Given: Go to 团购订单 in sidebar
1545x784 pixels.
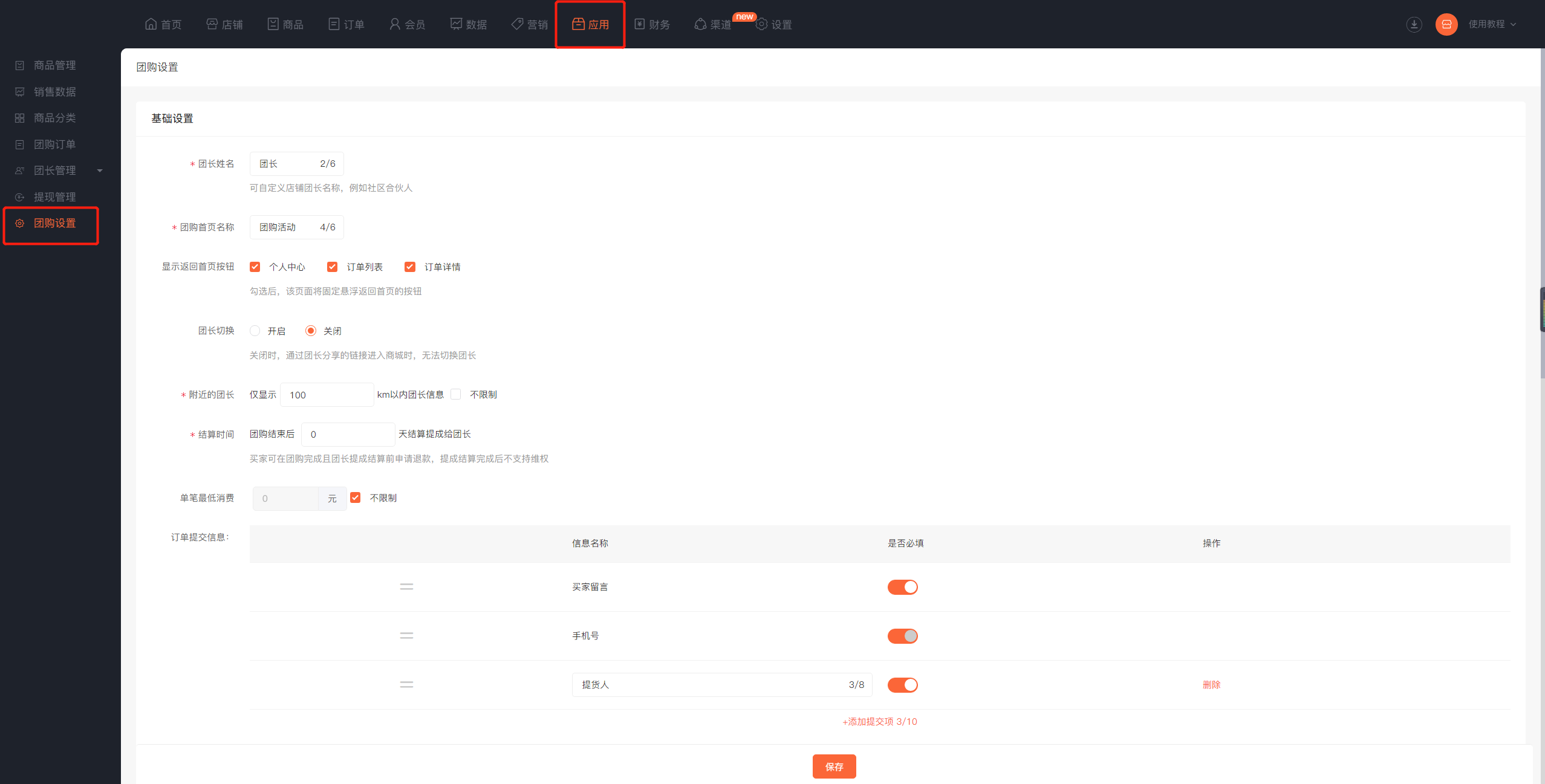Looking at the screenshot, I should pyautogui.click(x=54, y=144).
